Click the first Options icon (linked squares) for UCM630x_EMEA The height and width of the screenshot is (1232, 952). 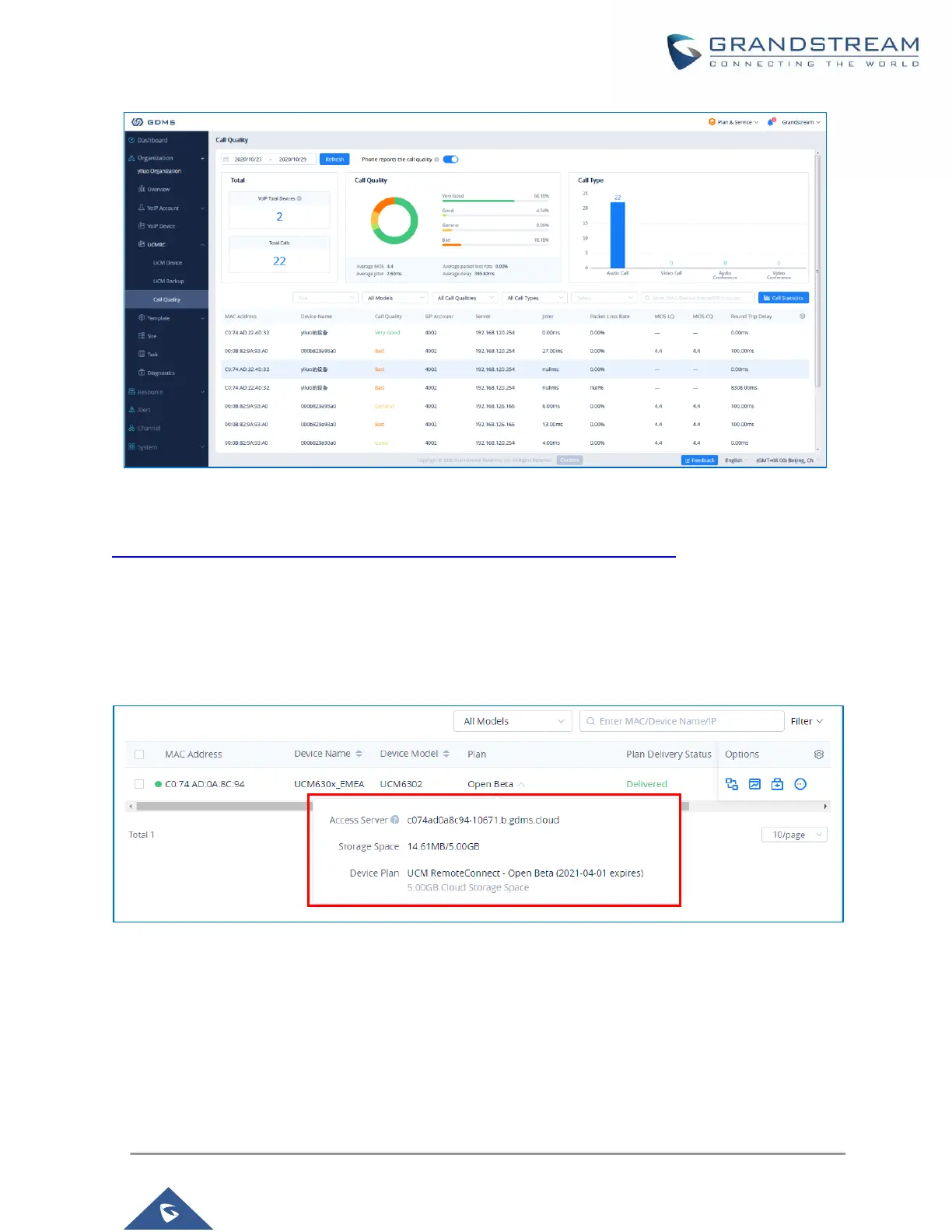(732, 784)
